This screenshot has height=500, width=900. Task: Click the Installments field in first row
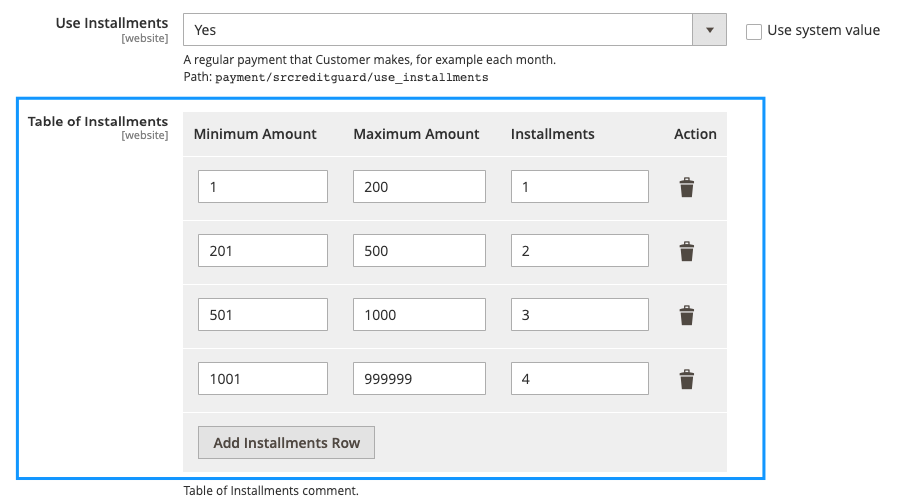(580, 187)
